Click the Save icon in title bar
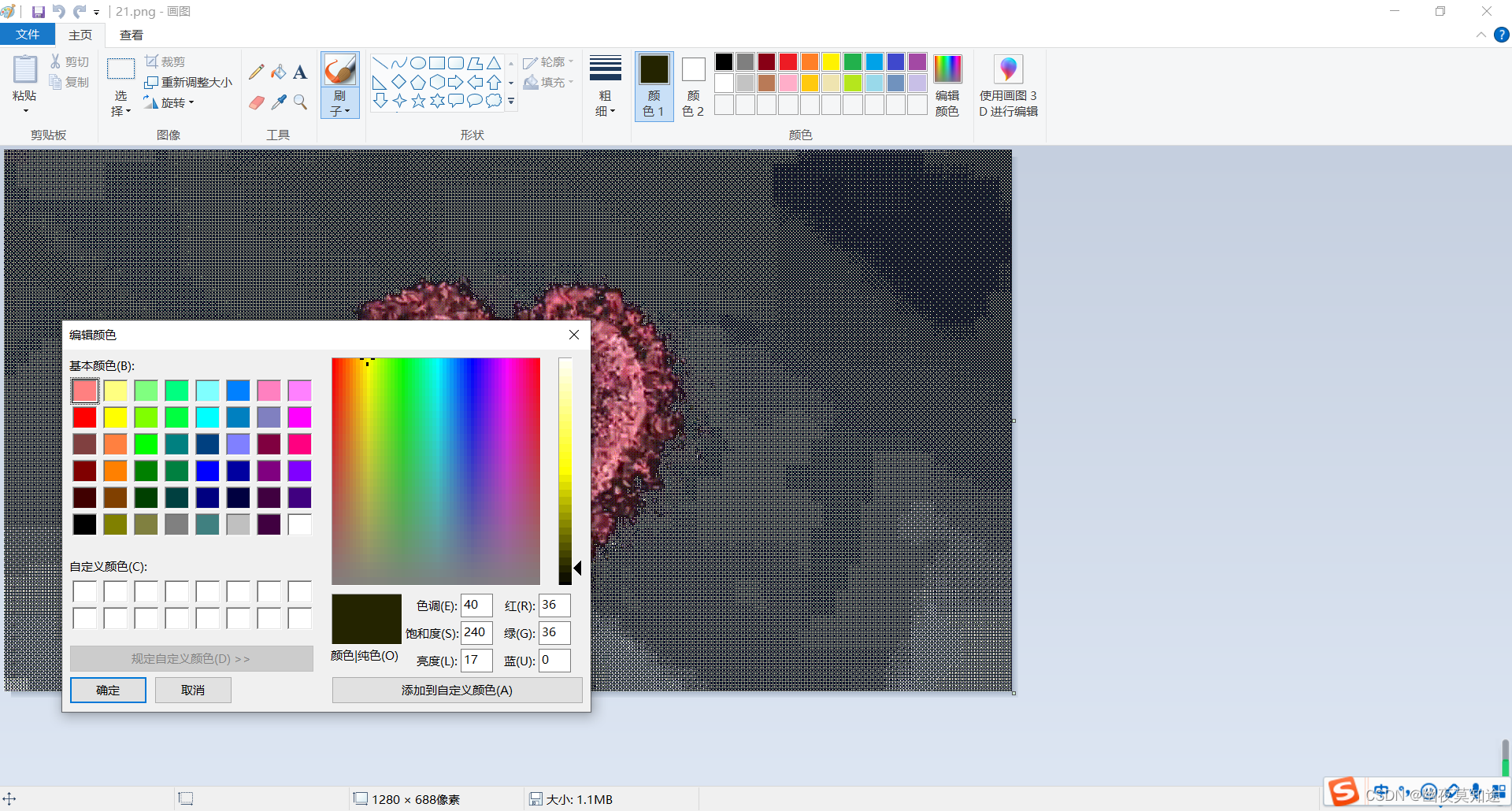Image resolution: width=1512 pixels, height=811 pixels. (x=38, y=12)
